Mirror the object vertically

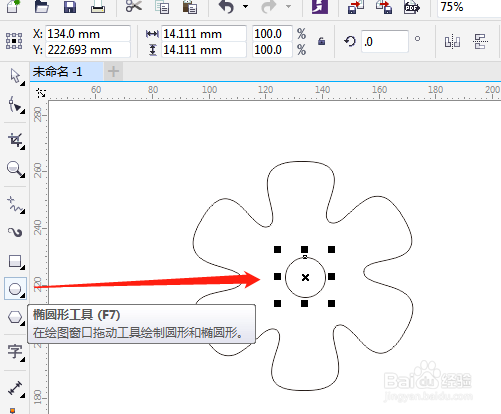pyautogui.click(x=480, y=41)
